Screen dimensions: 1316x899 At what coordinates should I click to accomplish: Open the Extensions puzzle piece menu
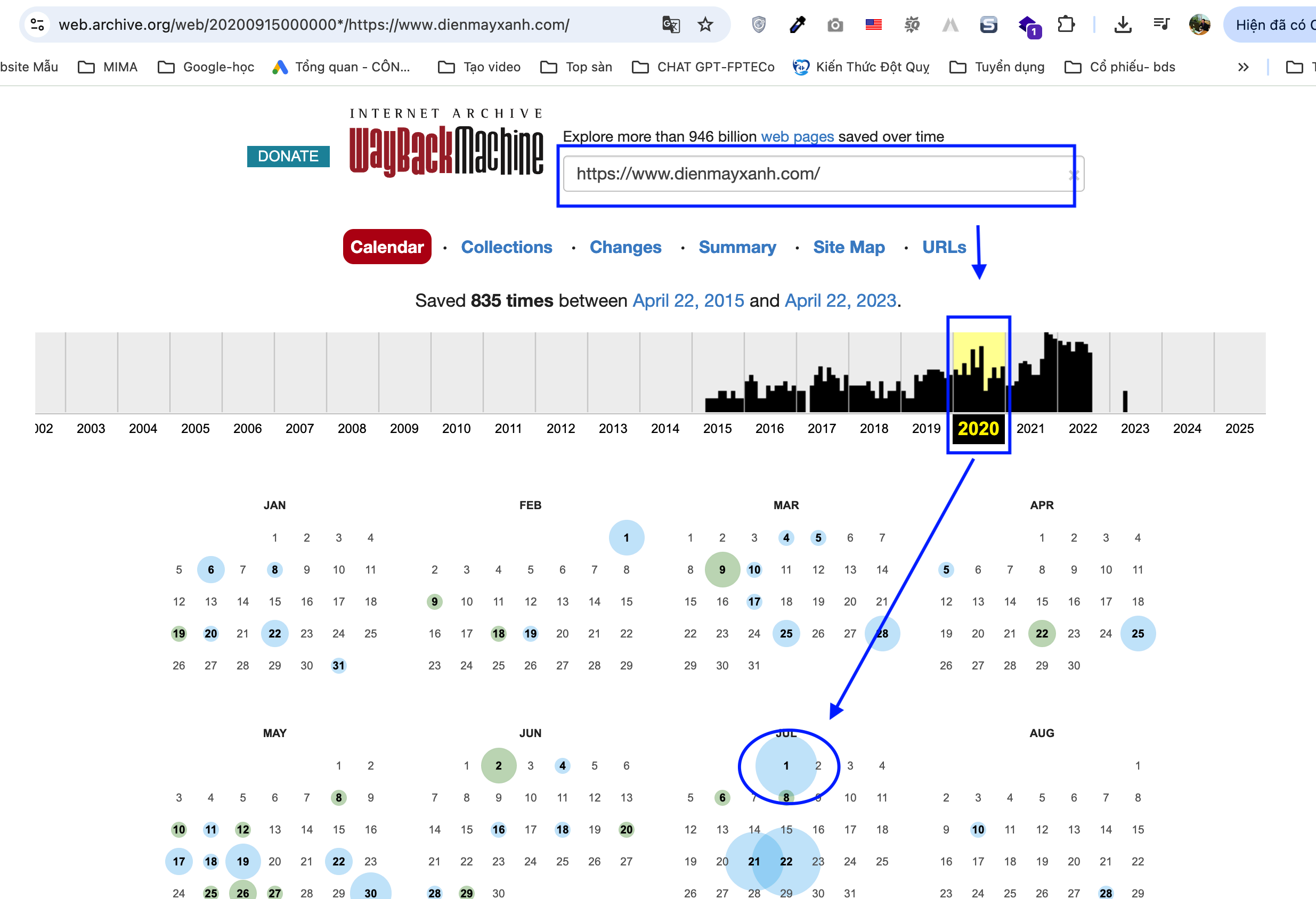click(x=1065, y=24)
